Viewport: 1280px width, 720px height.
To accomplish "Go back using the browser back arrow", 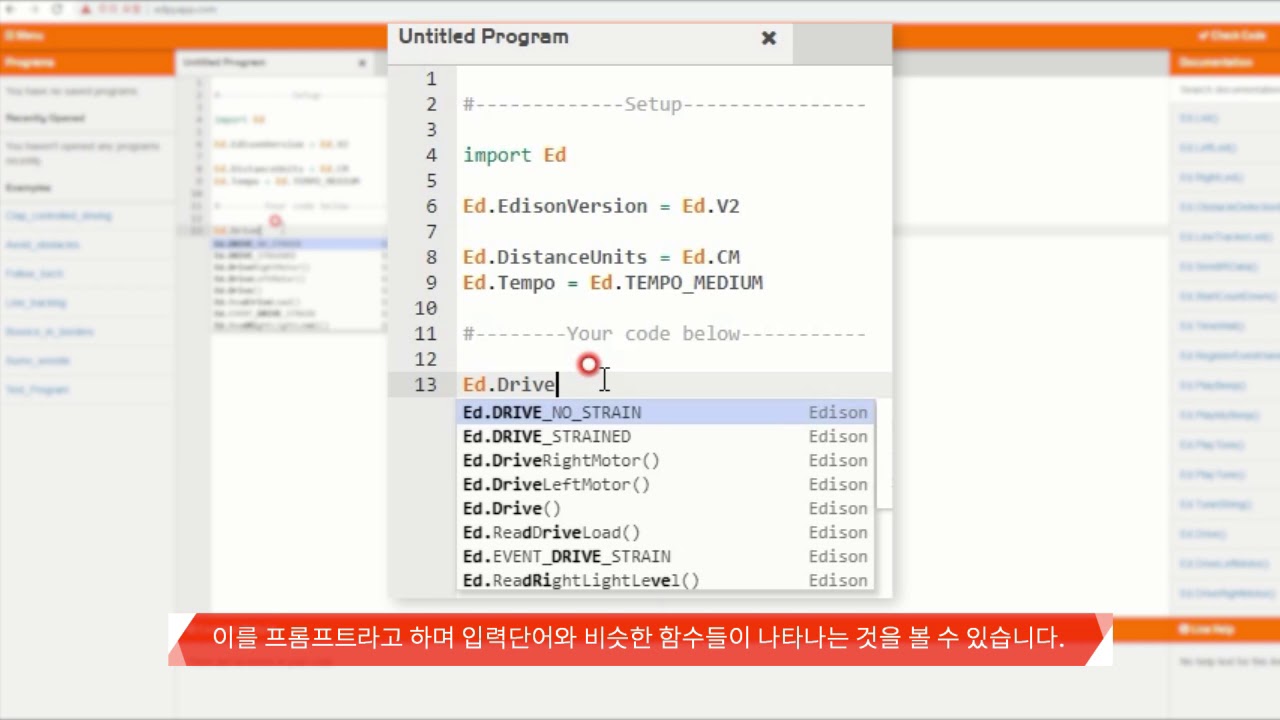I will coord(10,9).
